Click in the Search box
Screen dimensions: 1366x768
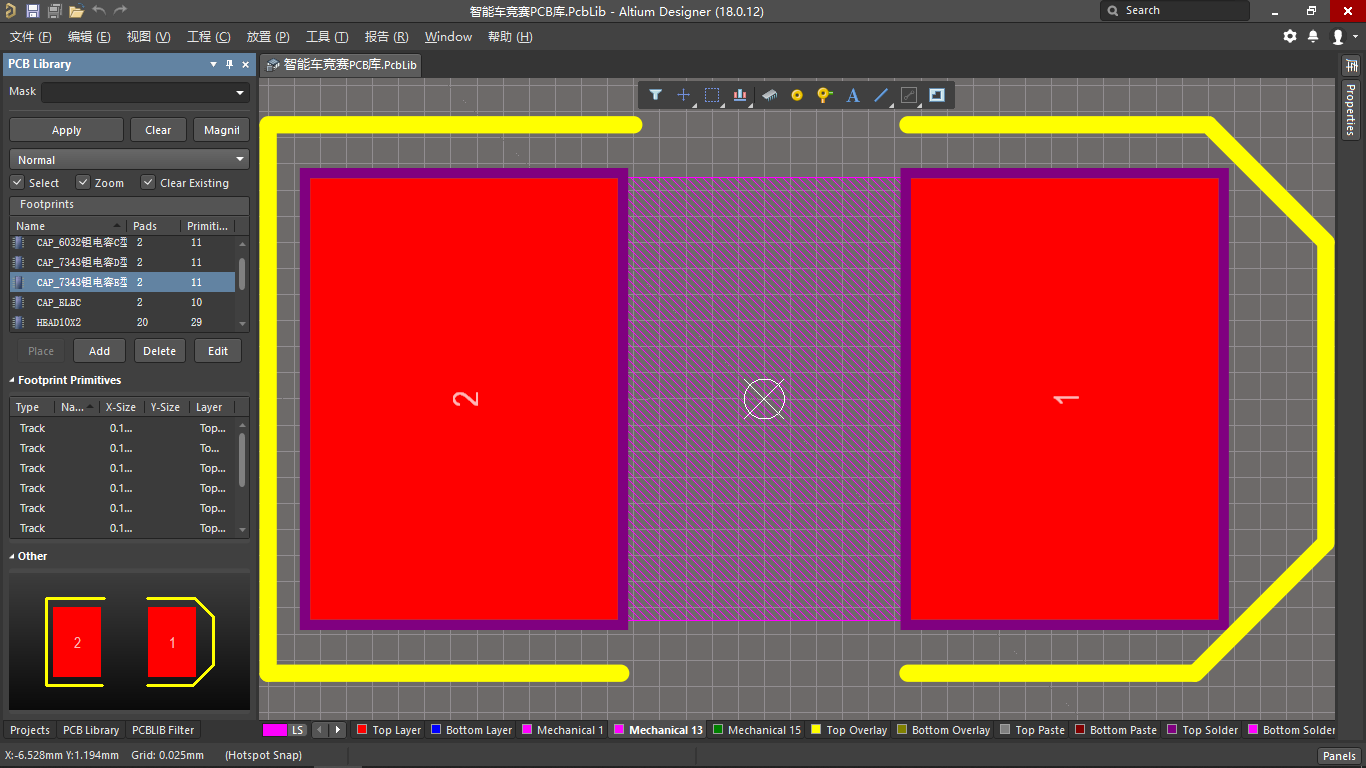tap(1175, 11)
